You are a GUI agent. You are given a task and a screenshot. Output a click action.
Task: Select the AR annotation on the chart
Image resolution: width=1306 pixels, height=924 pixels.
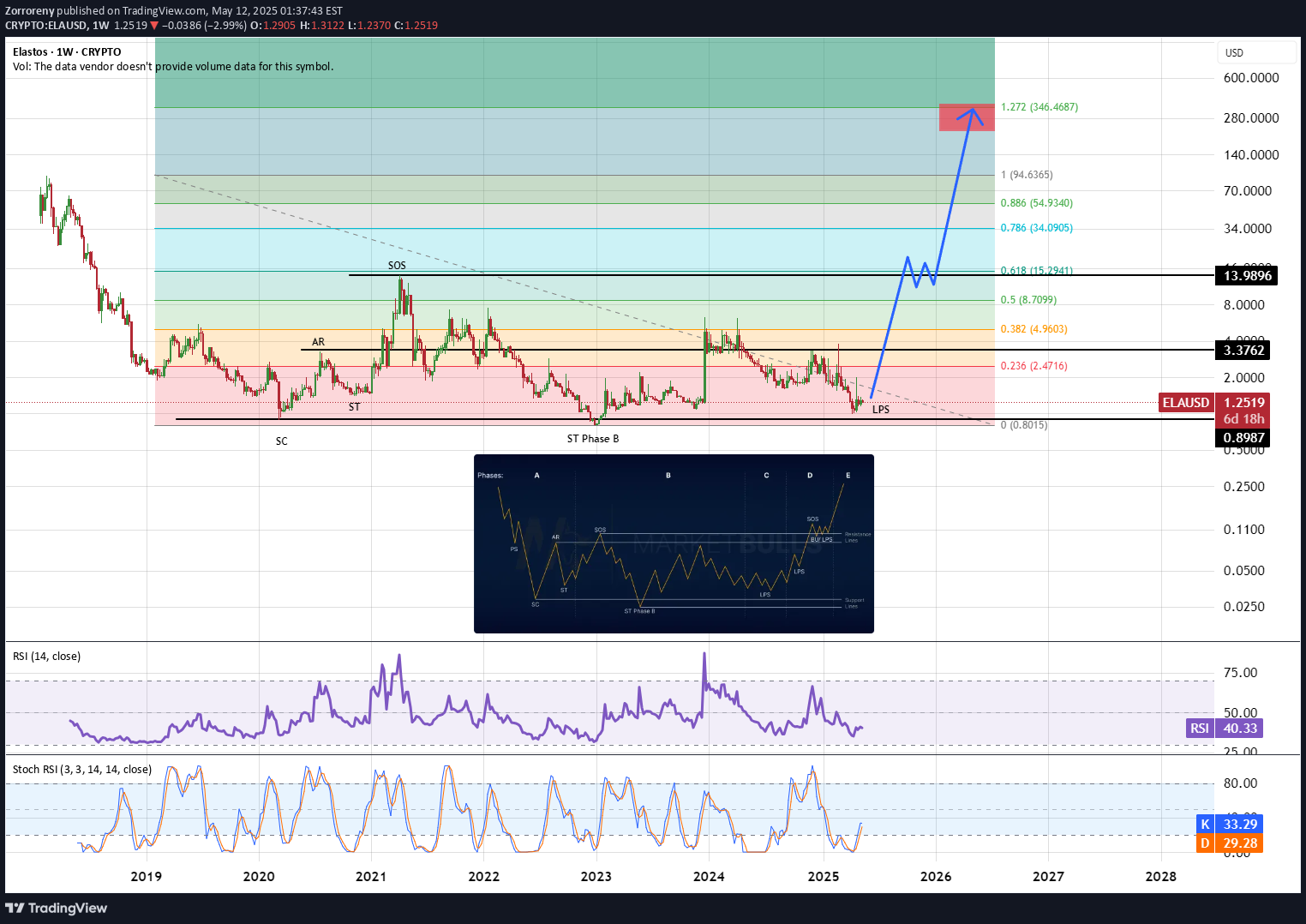coord(318,342)
